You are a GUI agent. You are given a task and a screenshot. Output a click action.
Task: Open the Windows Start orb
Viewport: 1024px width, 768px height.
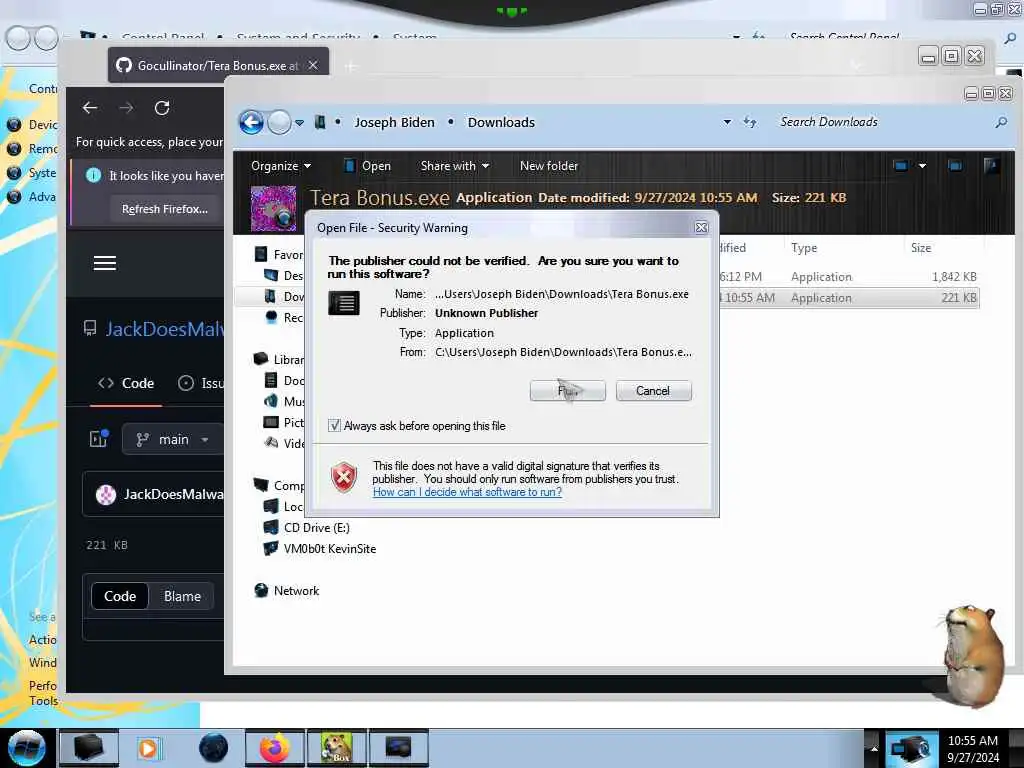pos(27,748)
